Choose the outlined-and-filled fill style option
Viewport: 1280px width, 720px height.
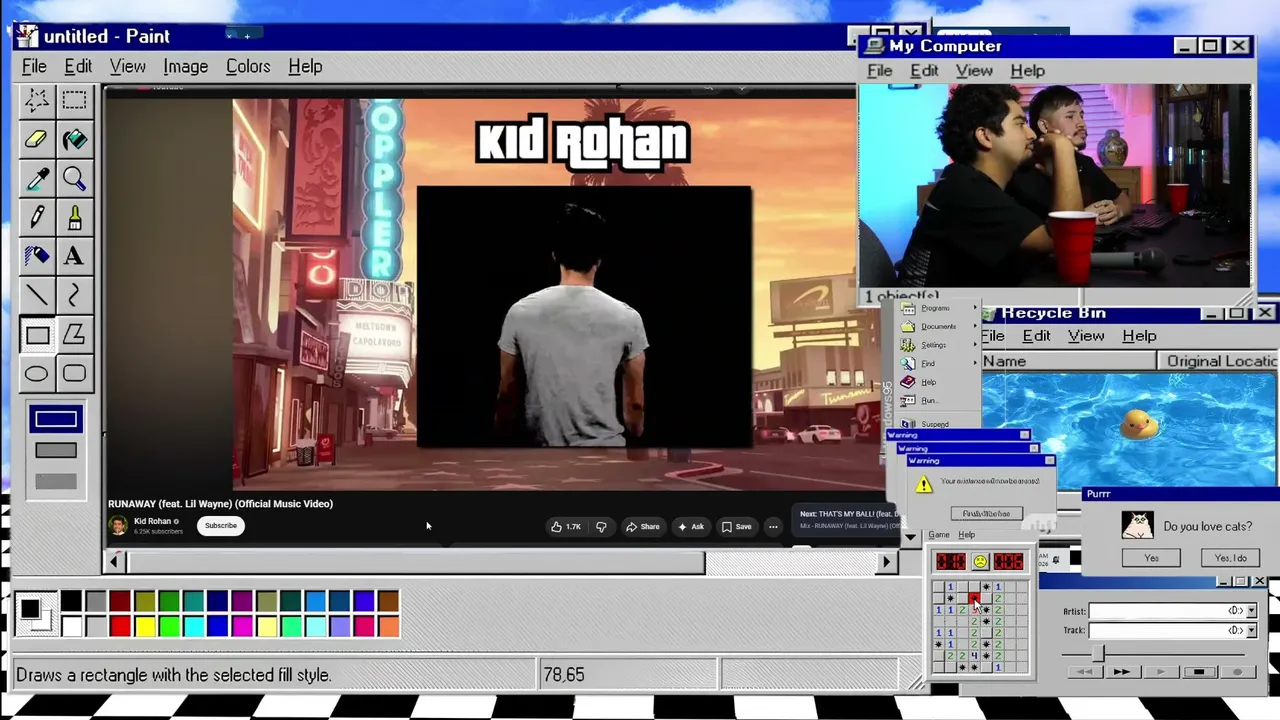pos(56,451)
